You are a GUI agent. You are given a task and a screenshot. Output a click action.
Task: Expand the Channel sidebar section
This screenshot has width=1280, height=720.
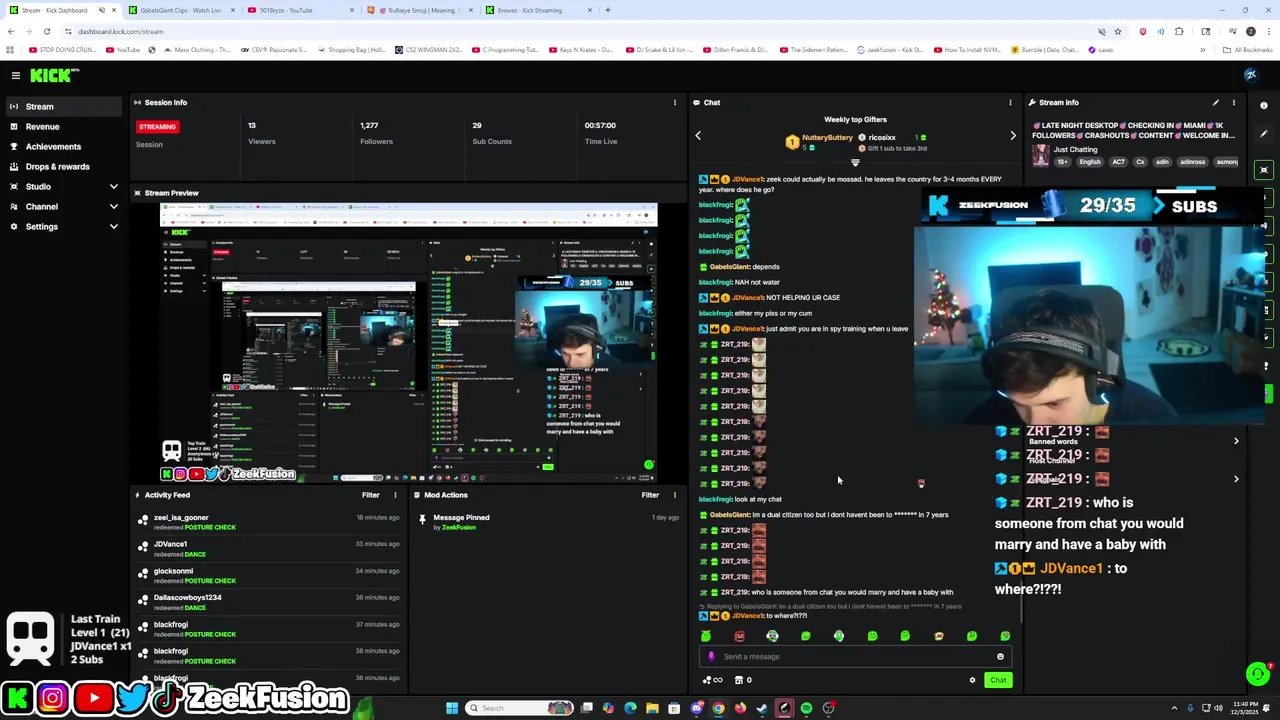[x=113, y=207]
